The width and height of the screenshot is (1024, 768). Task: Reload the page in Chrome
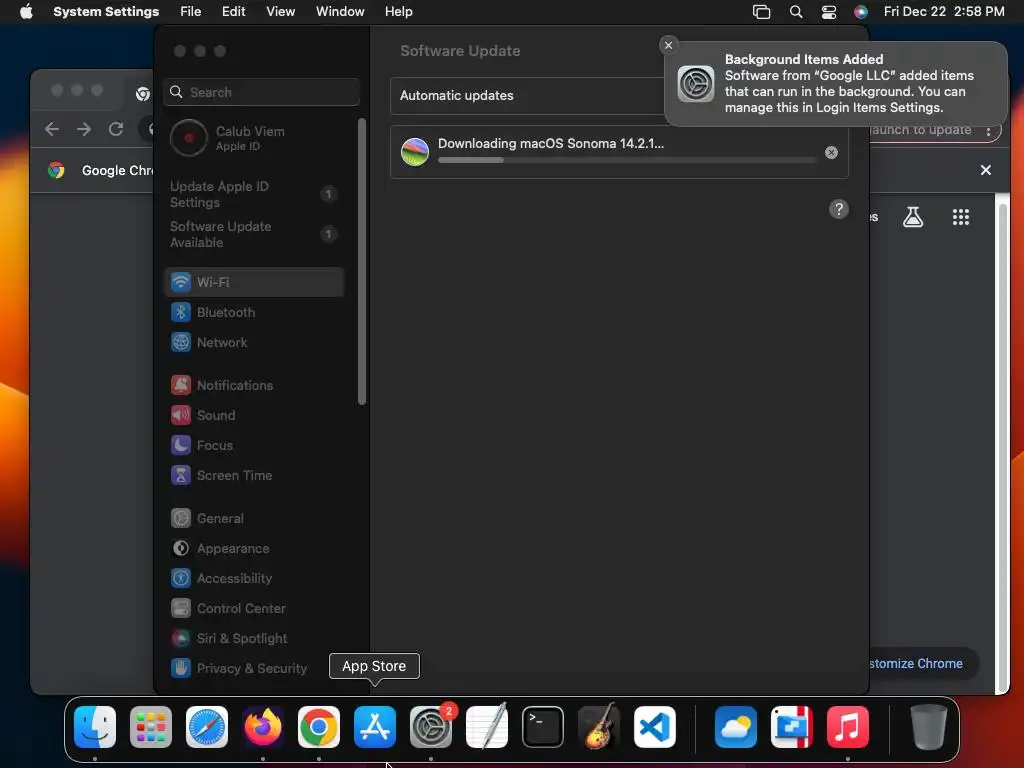[x=116, y=129]
